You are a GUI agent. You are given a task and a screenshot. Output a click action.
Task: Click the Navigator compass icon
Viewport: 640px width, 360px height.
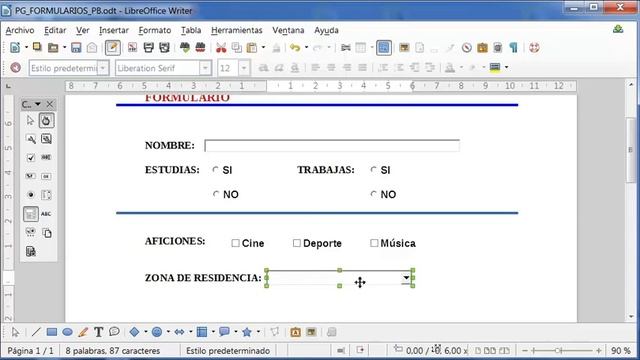467,48
